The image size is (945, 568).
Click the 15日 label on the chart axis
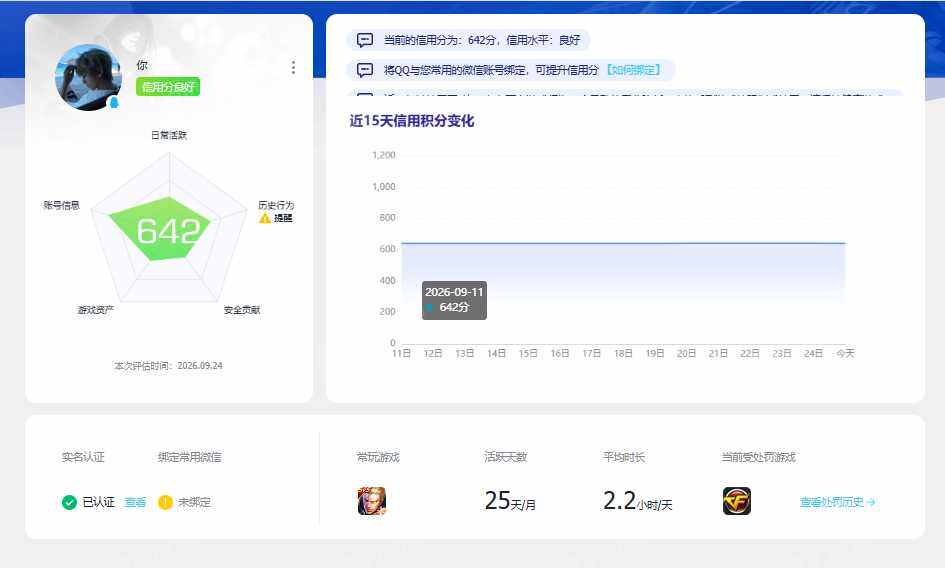click(x=528, y=353)
